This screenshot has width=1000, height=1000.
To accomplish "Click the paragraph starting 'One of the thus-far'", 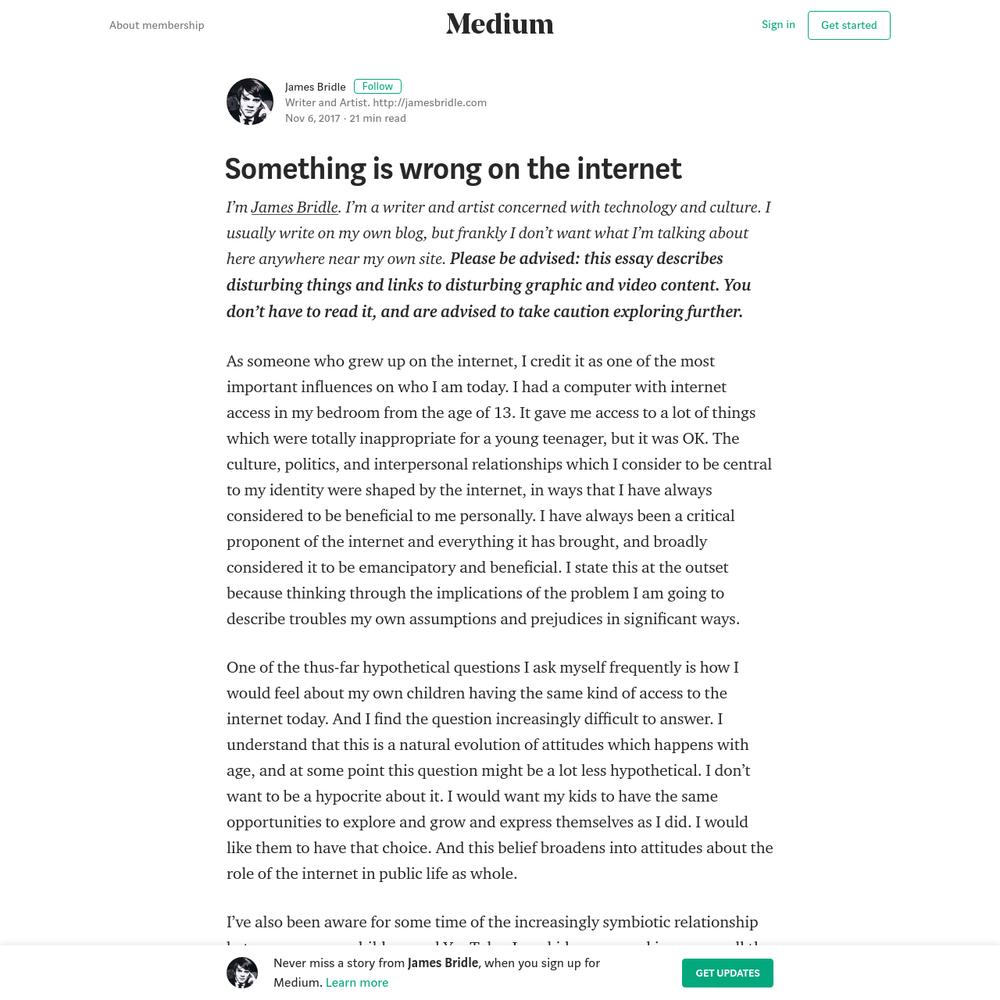I will click(x=499, y=770).
